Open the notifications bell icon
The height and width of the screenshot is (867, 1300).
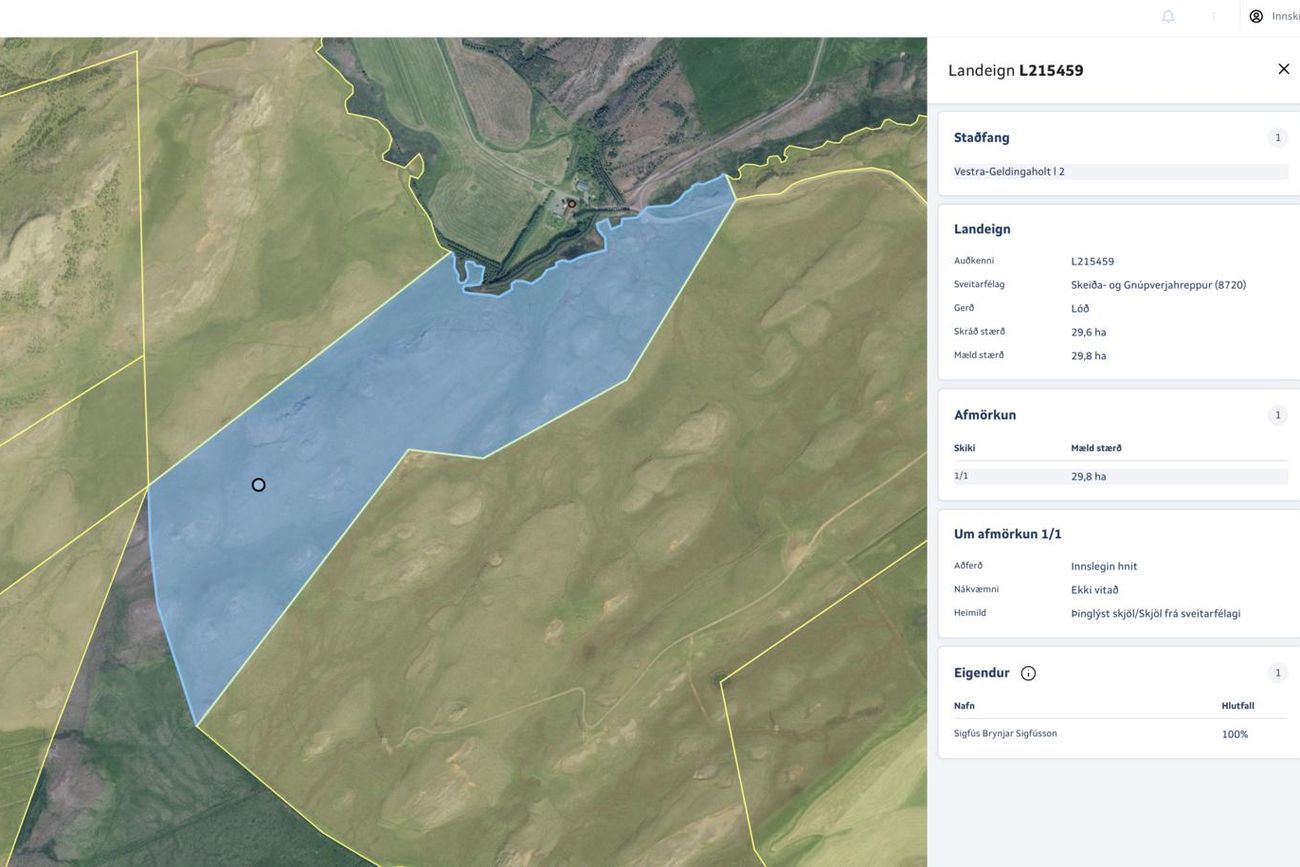(x=1167, y=16)
